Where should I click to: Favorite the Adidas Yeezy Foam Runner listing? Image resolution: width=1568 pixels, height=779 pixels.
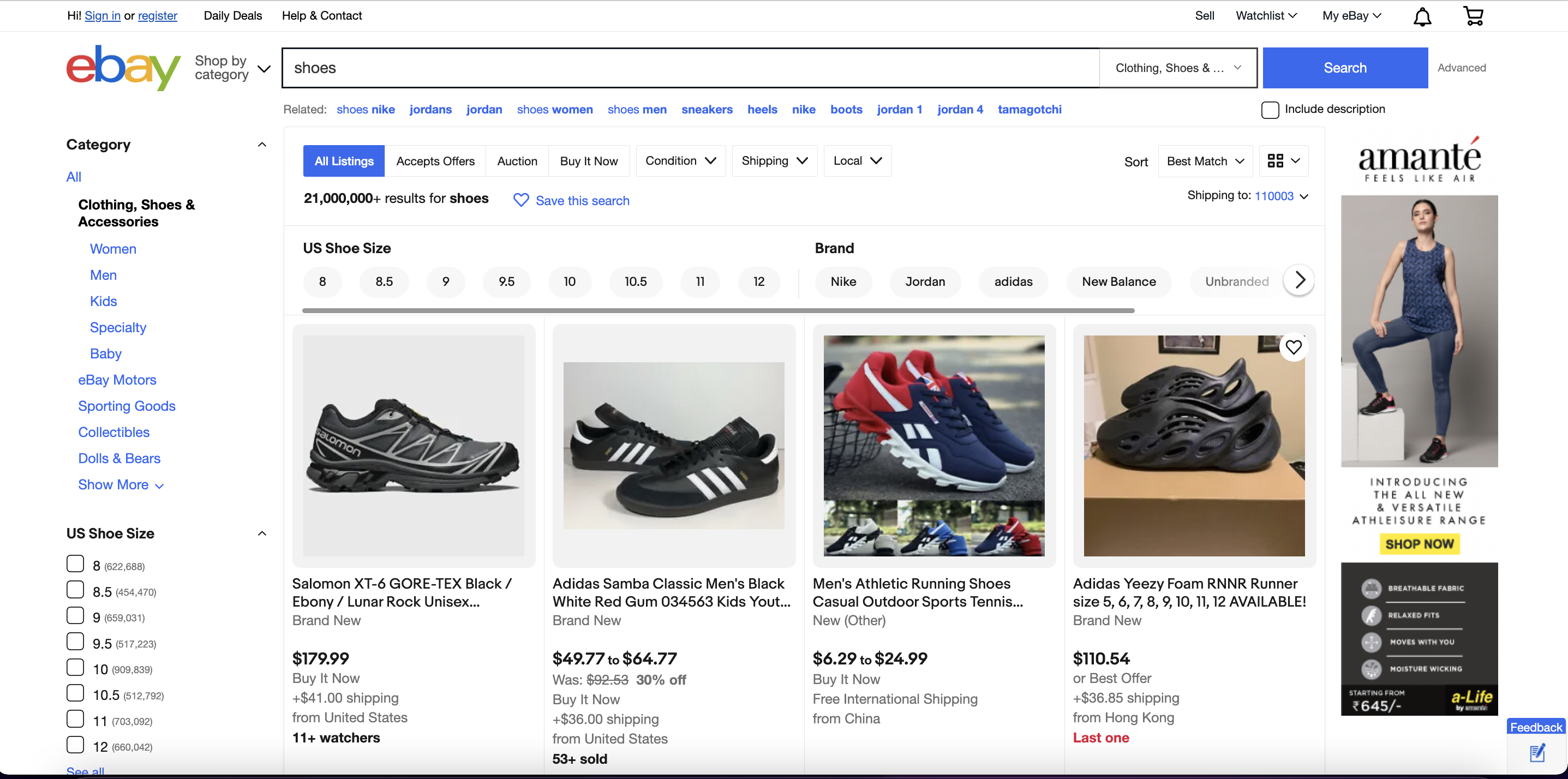click(x=1294, y=347)
